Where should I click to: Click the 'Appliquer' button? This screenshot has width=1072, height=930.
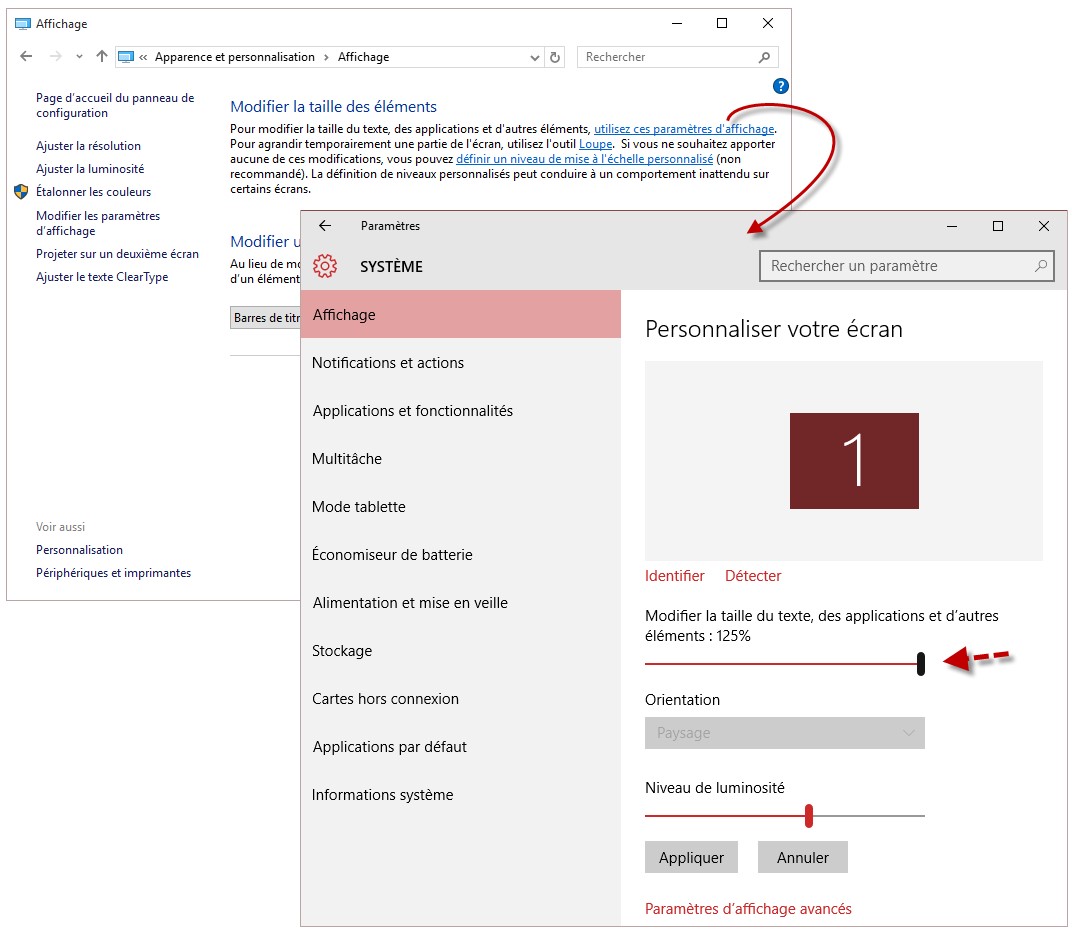[x=691, y=858]
